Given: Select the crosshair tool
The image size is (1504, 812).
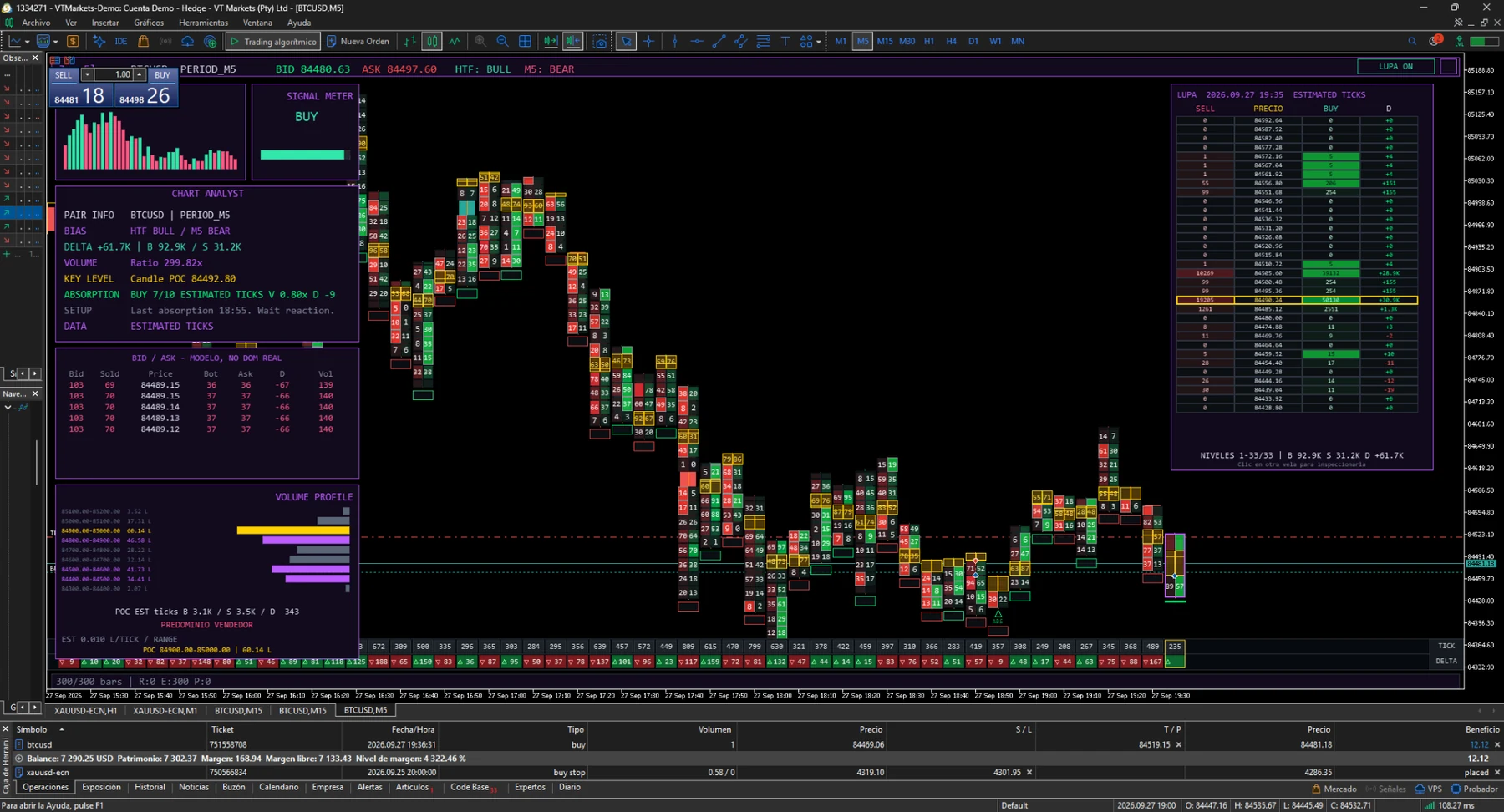Looking at the screenshot, I should tap(648, 41).
